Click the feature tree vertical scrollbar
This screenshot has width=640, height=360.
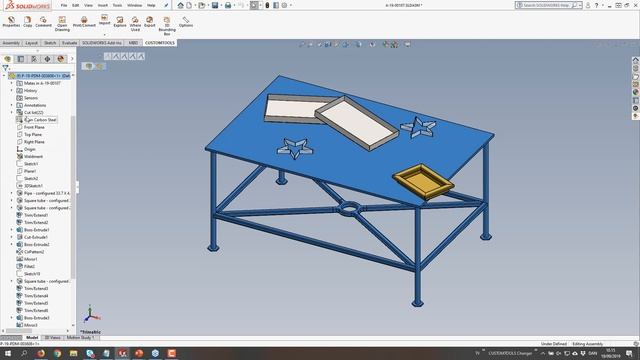click(73, 197)
